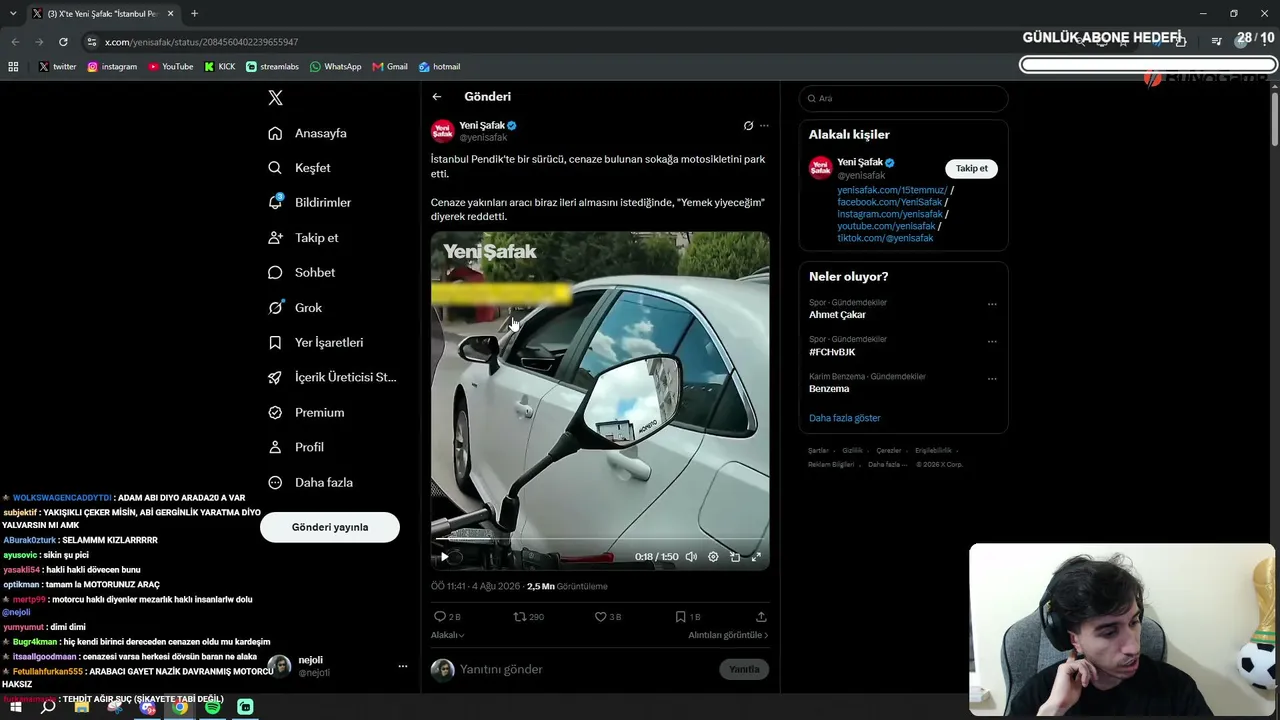Open the yenisafak.com/15temmuz/ link

pos(892,190)
